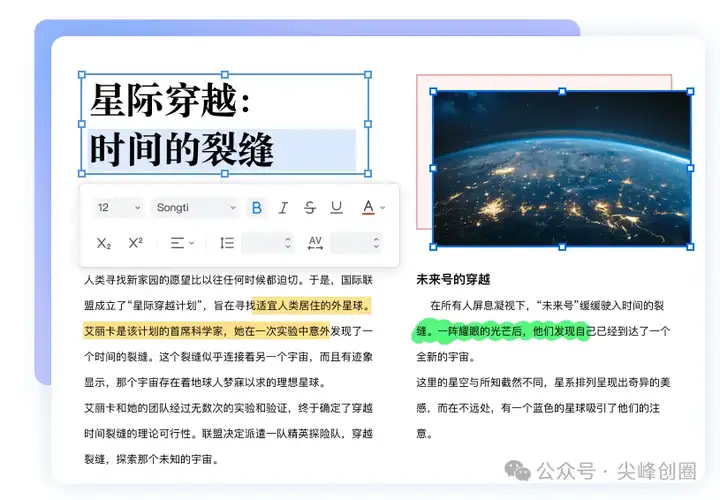Select the Earth night lights image
720x500 pixels.
tap(562, 169)
